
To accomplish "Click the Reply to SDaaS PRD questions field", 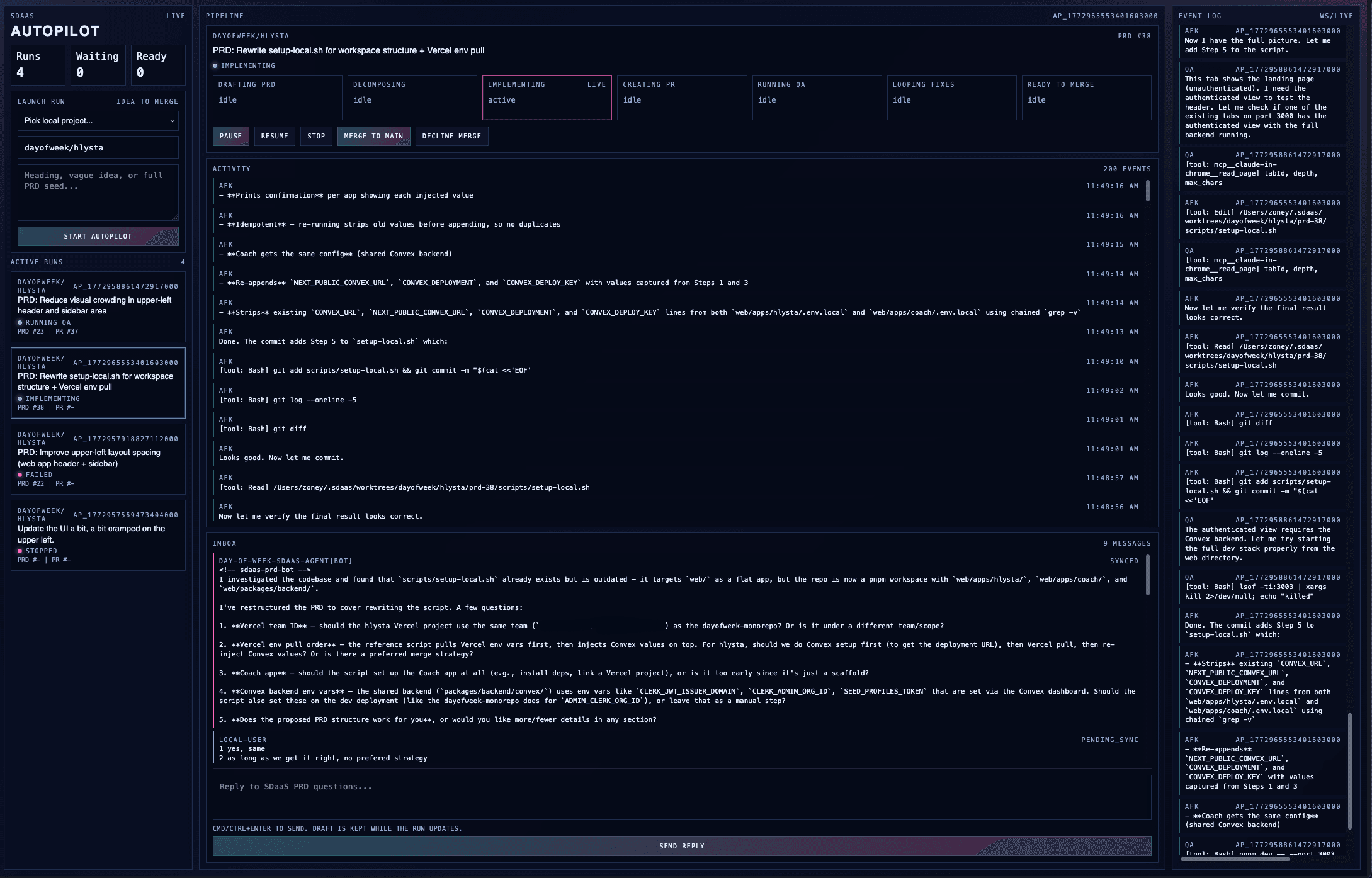I will (x=682, y=797).
